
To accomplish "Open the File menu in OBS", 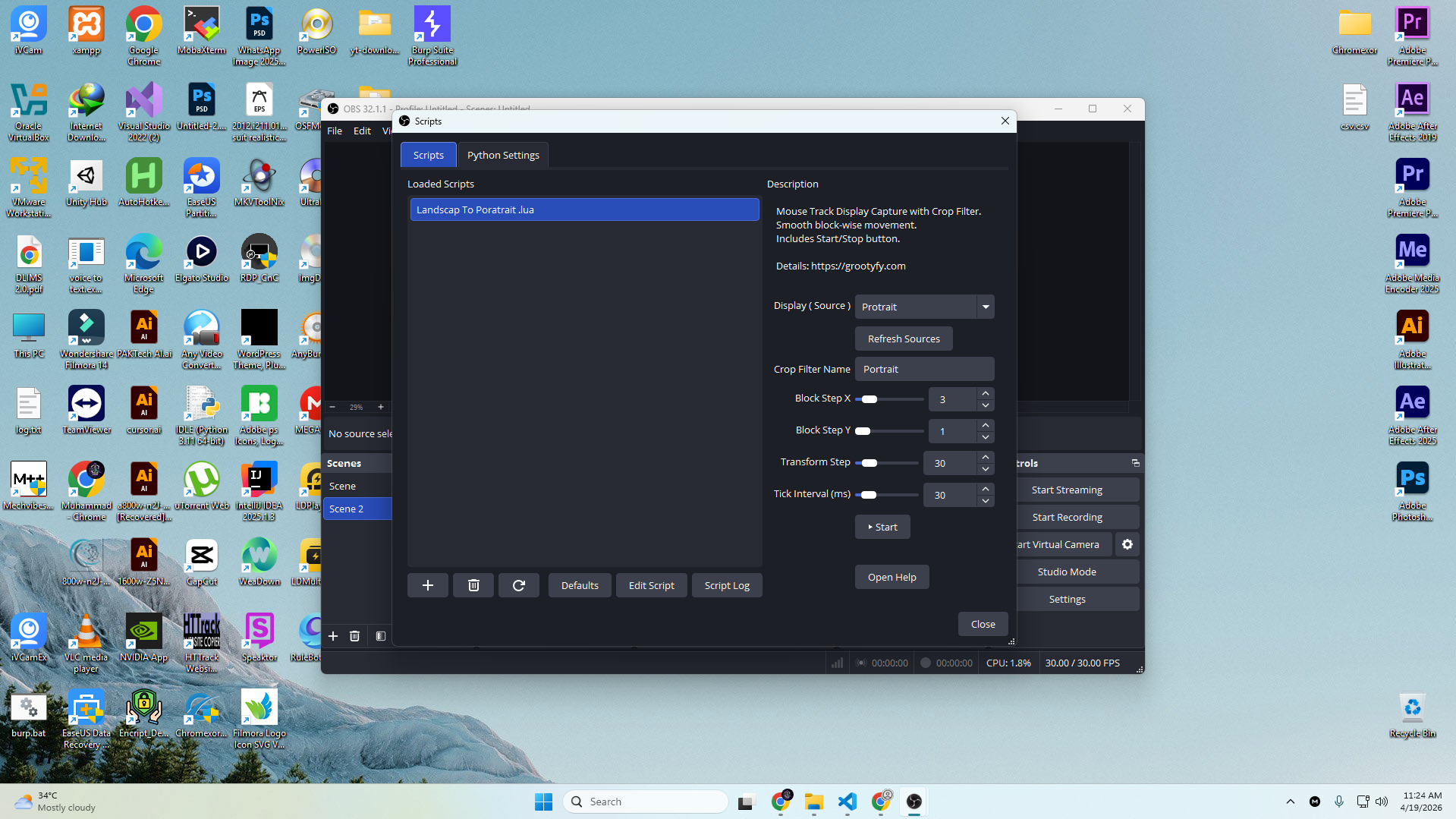I will point(335,131).
